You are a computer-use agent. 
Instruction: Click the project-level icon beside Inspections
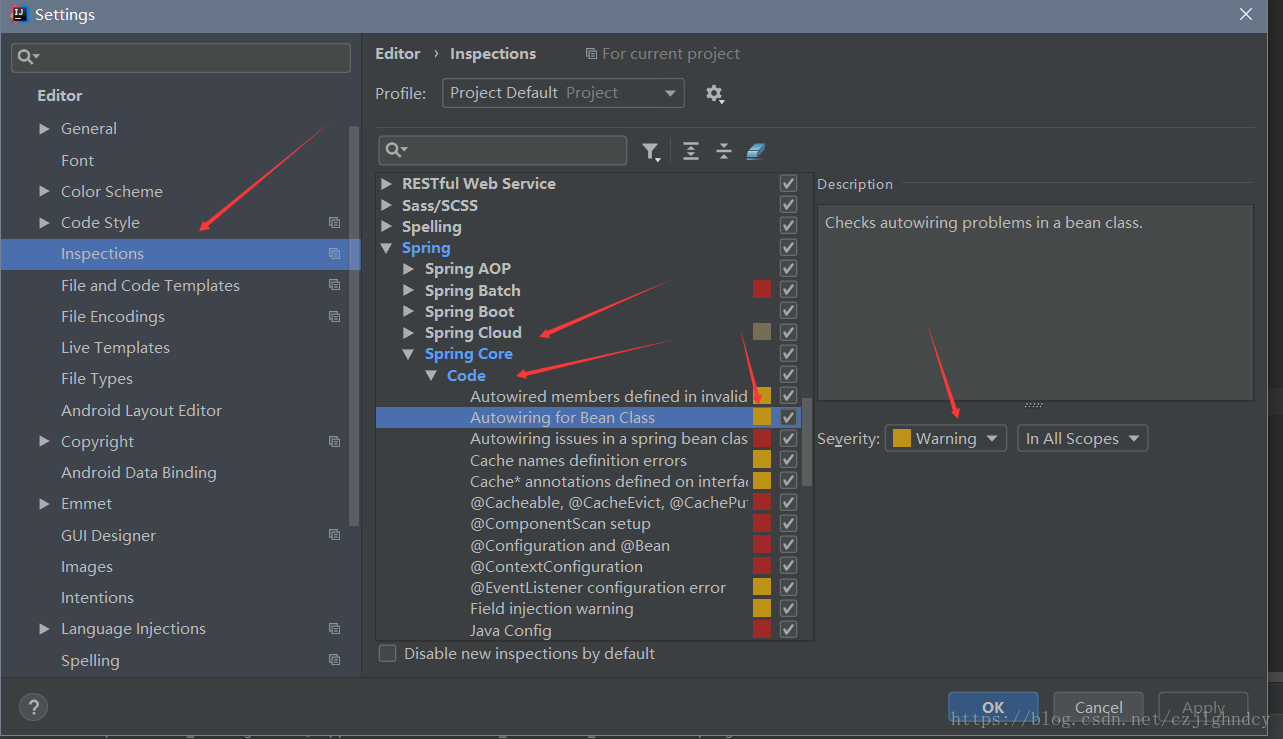point(334,254)
